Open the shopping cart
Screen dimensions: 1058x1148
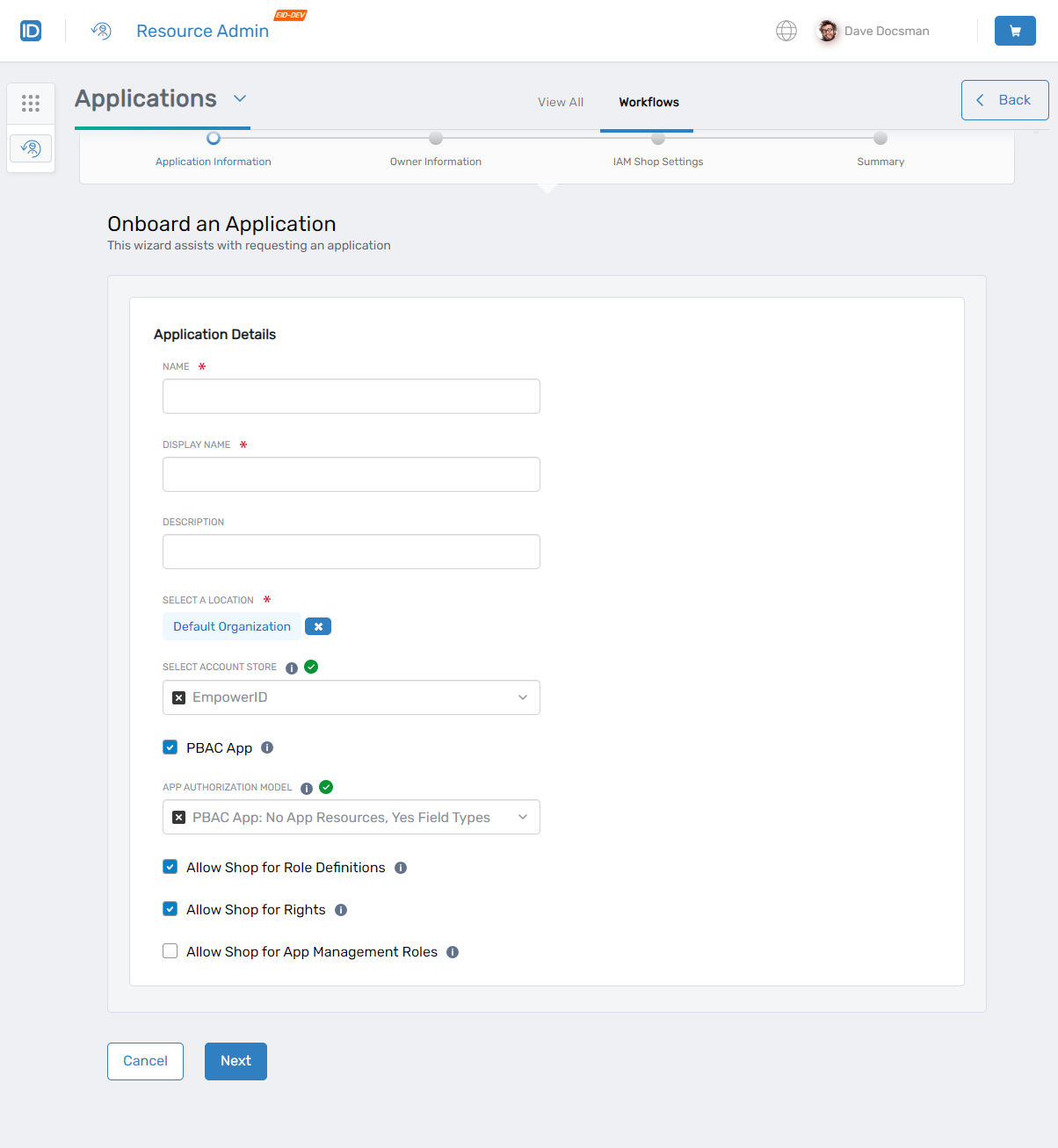[1015, 30]
